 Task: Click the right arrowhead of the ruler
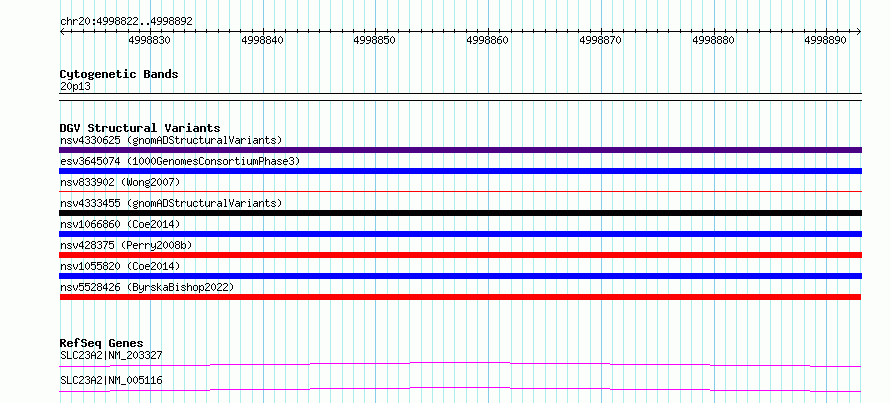point(859,32)
